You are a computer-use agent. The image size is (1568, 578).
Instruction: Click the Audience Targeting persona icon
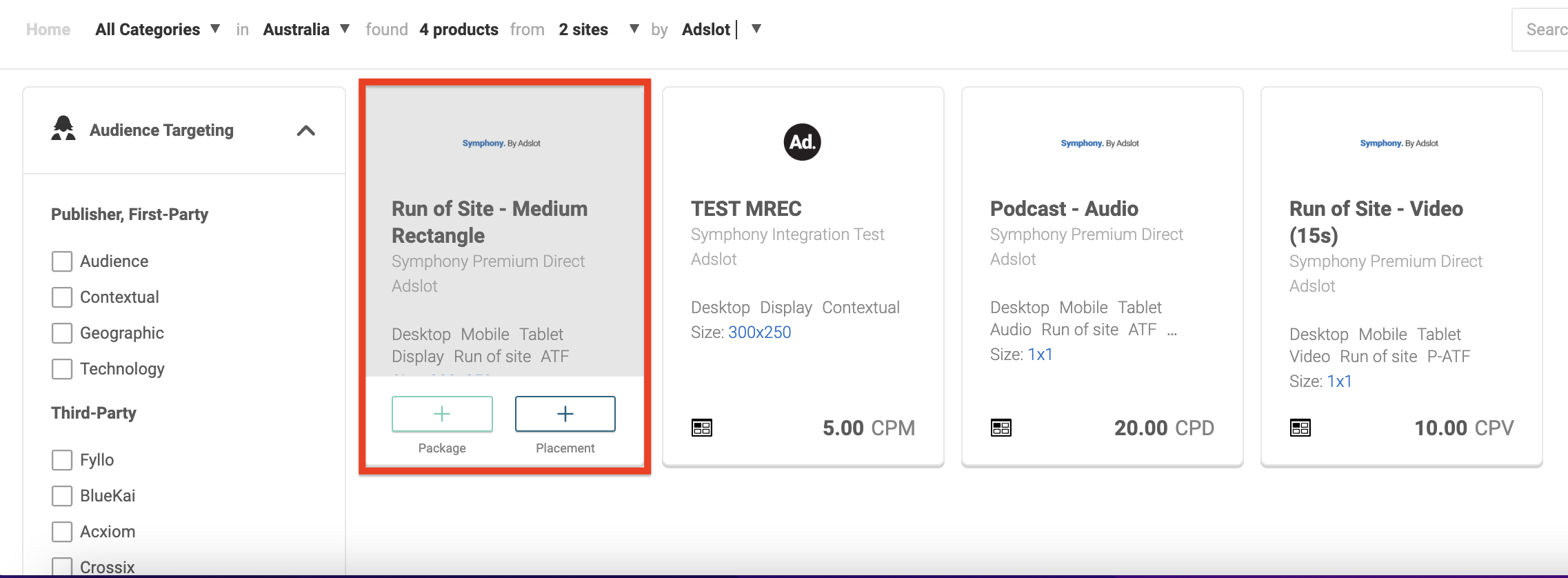[x=63, y=128]
